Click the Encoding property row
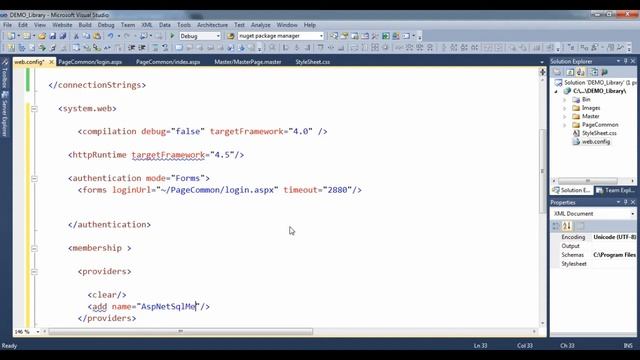The height and width of the screenshot is (360, 640). tap(593, 237)
